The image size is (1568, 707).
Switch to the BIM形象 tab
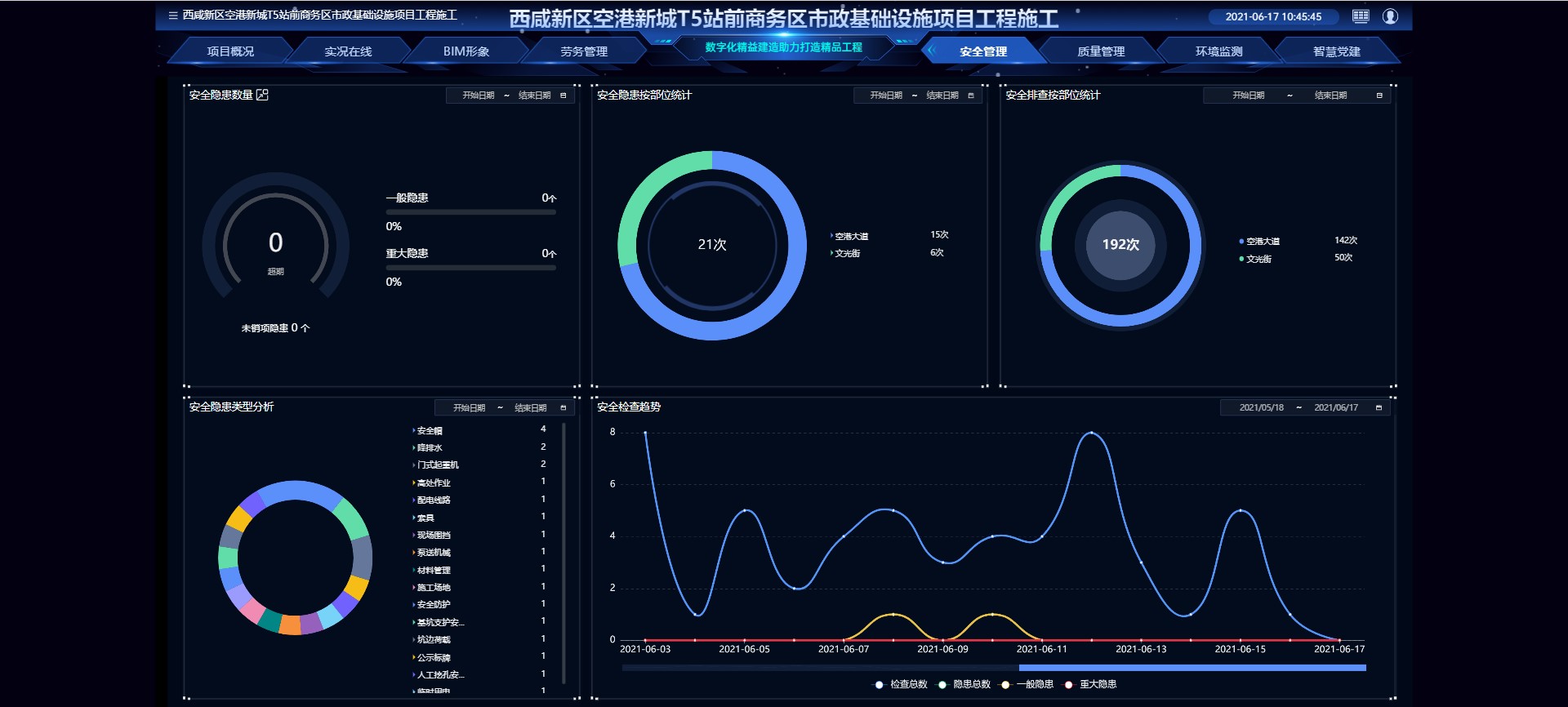pos(466,51)
